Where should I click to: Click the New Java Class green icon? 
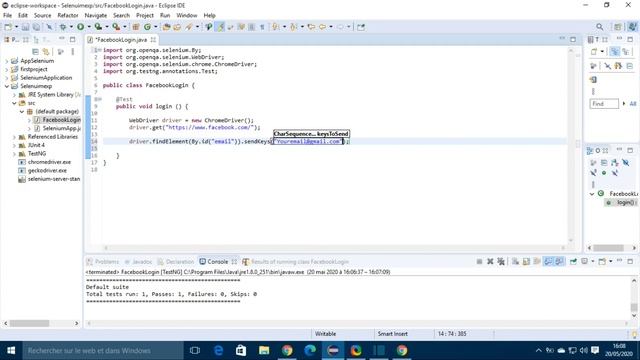coord(147,27)
